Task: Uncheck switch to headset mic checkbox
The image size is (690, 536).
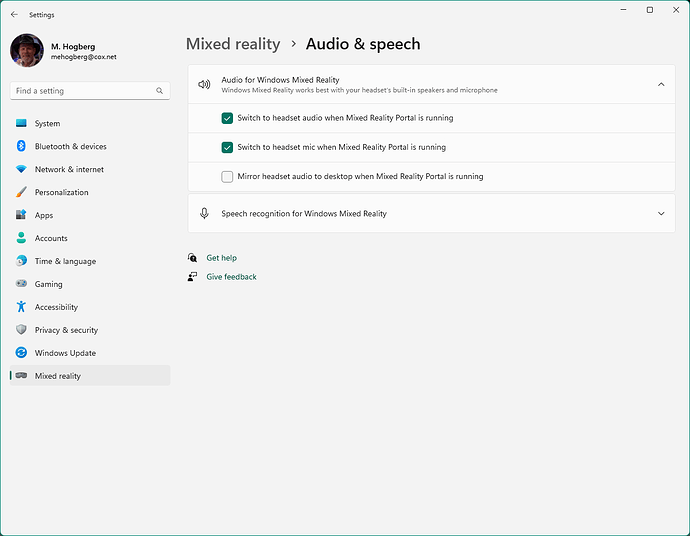Action: tap(227, 147)
